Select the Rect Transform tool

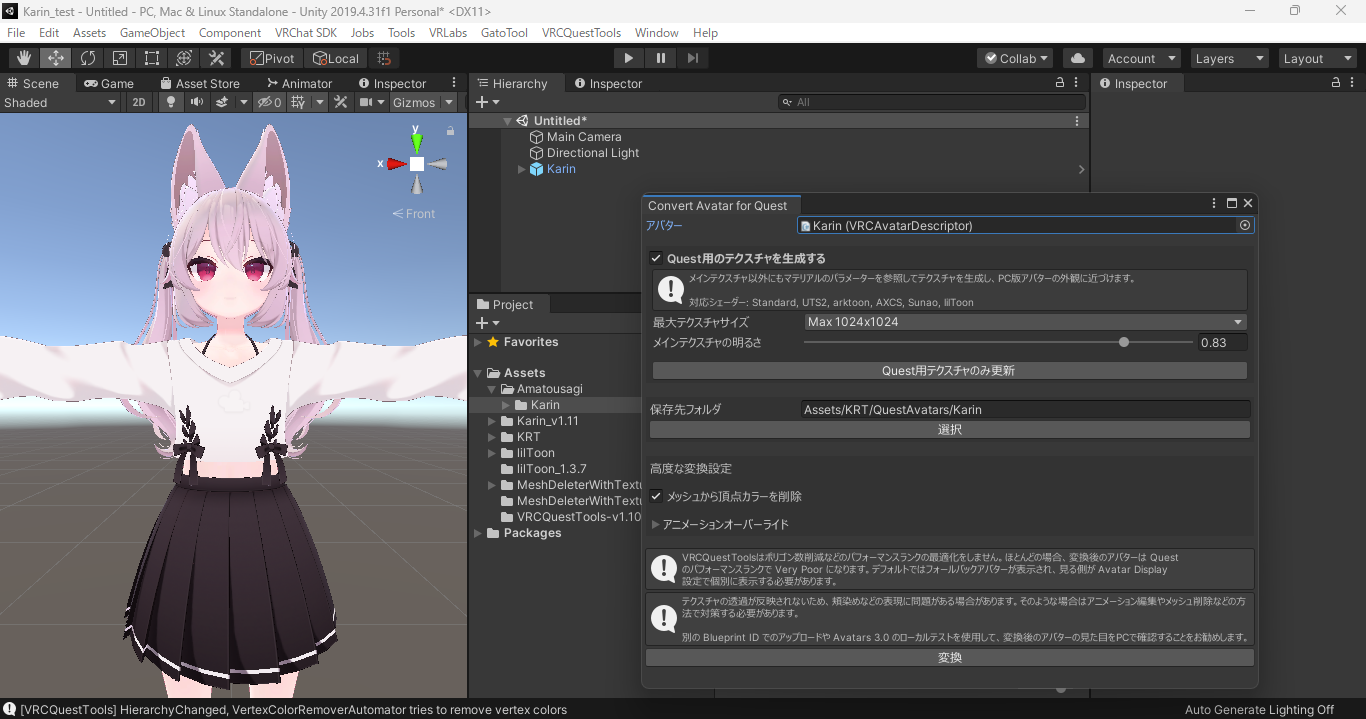[151, 57]
